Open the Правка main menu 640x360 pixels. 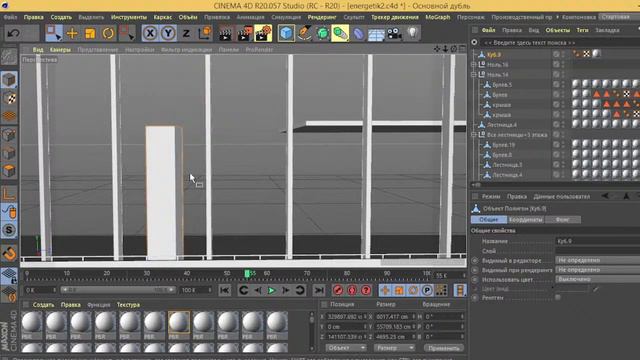tap(33, 17)
